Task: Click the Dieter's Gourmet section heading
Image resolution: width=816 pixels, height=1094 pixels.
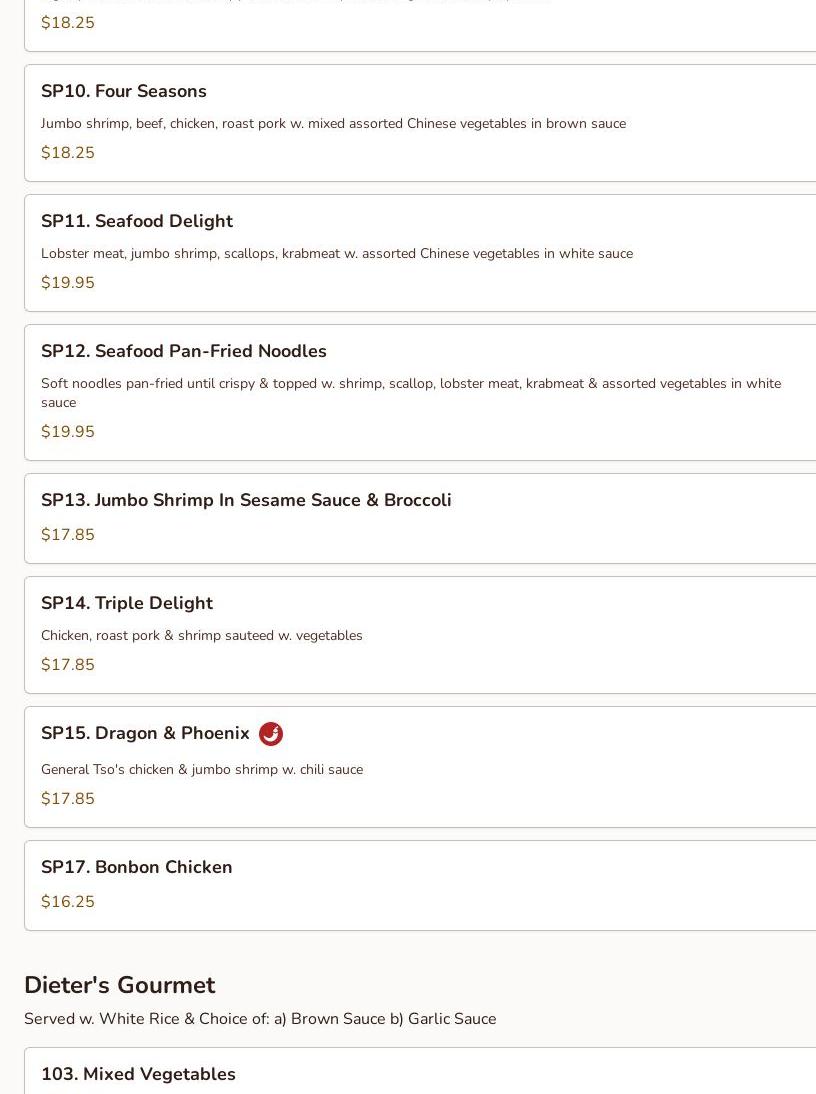Action: 120,985
